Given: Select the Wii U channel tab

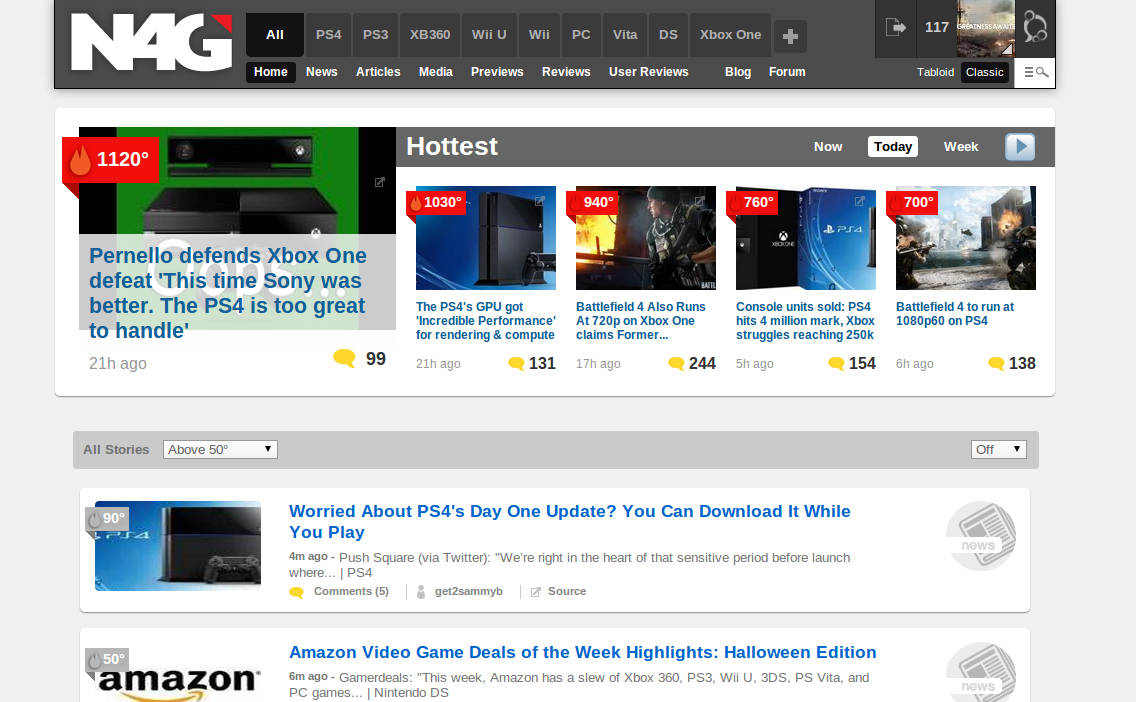Looking at the screenshot, I should pos(489,35).
